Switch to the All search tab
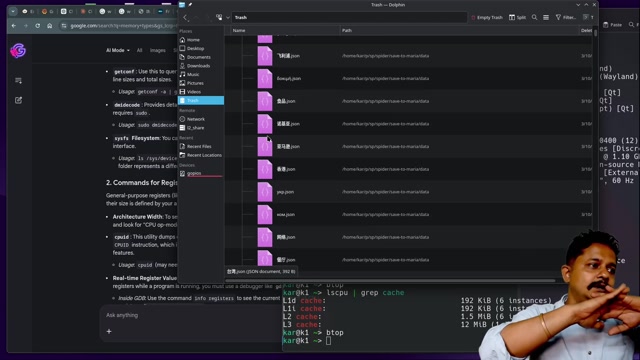The image size is (640, 360). (x=139, y=50)
